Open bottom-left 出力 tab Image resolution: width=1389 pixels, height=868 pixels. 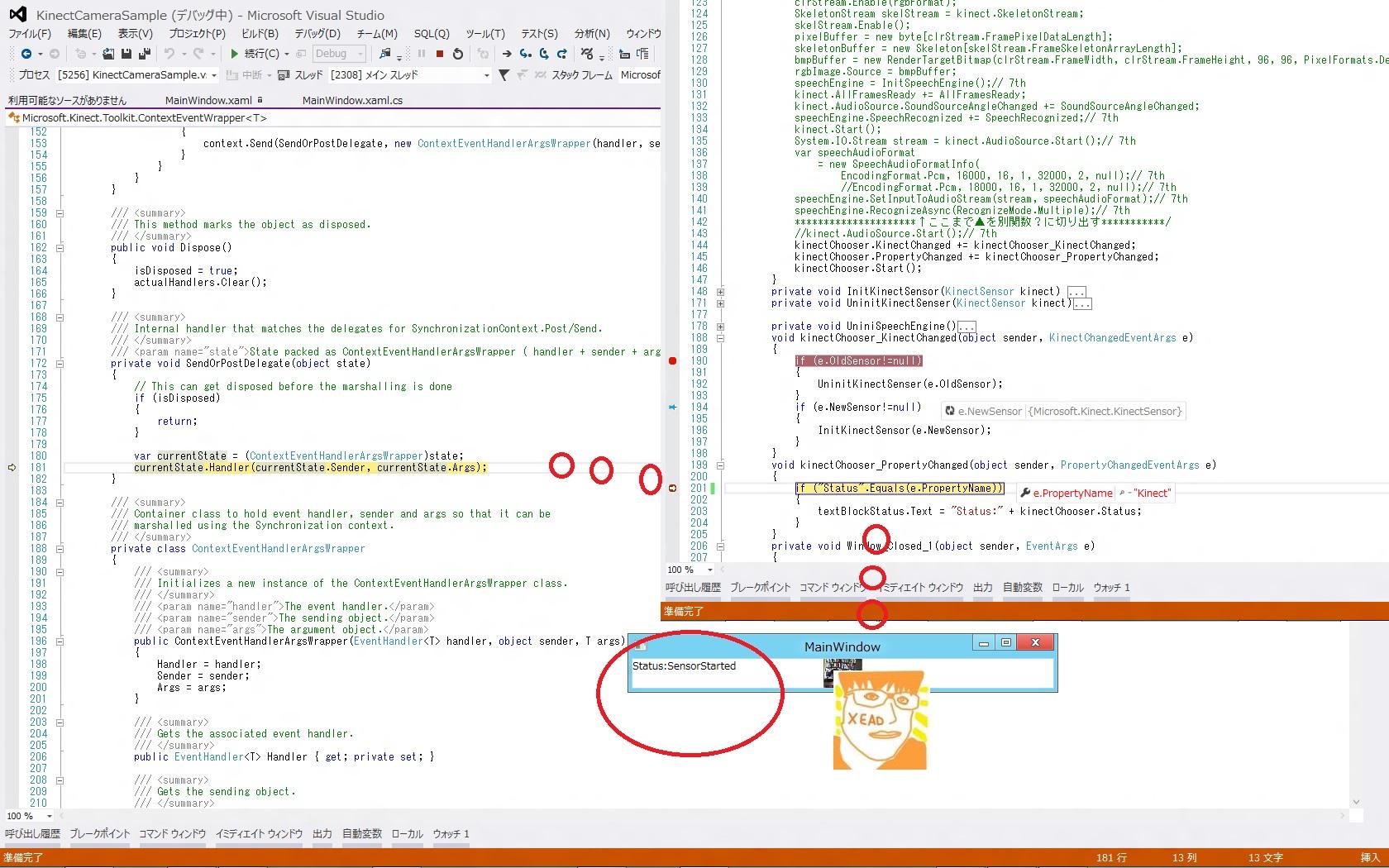click(x=322, y=834)
